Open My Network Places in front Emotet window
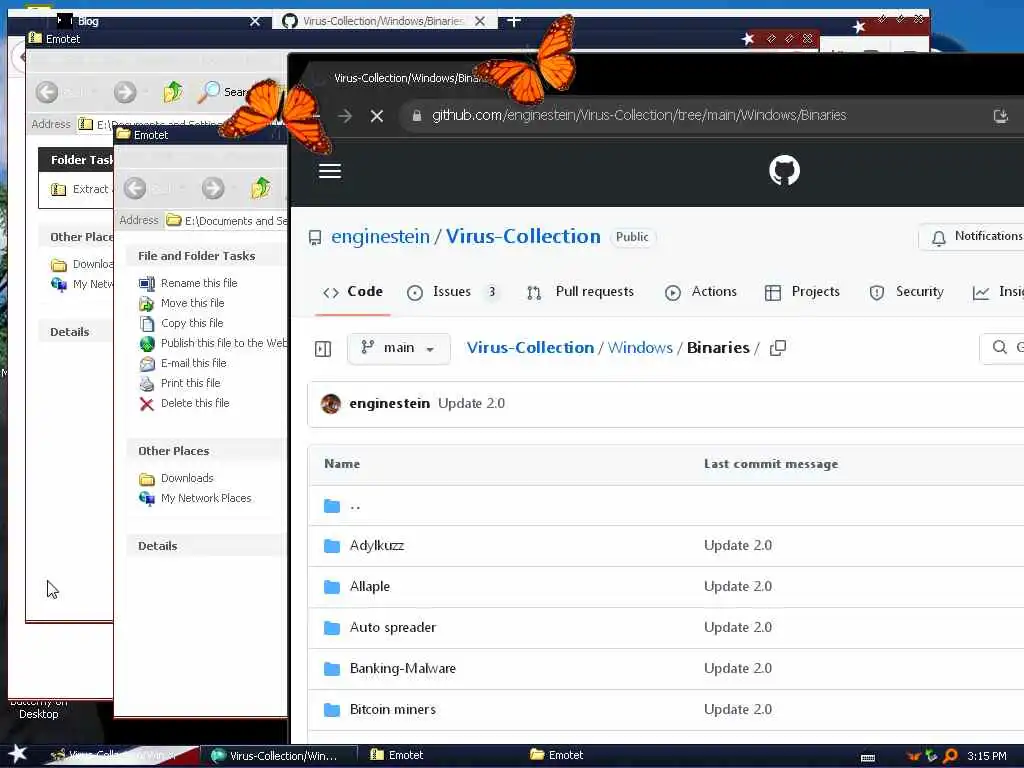 click(206, 498)
